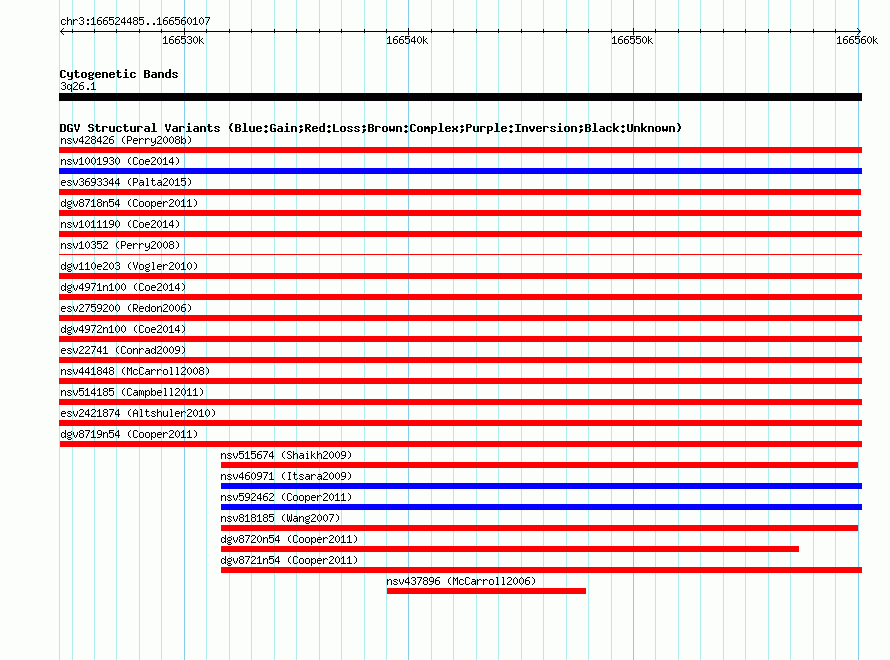This screenshot has width=890, height=660.
Task: Click the nsv818185 (Wang2007) label
Action: (280, 518)
